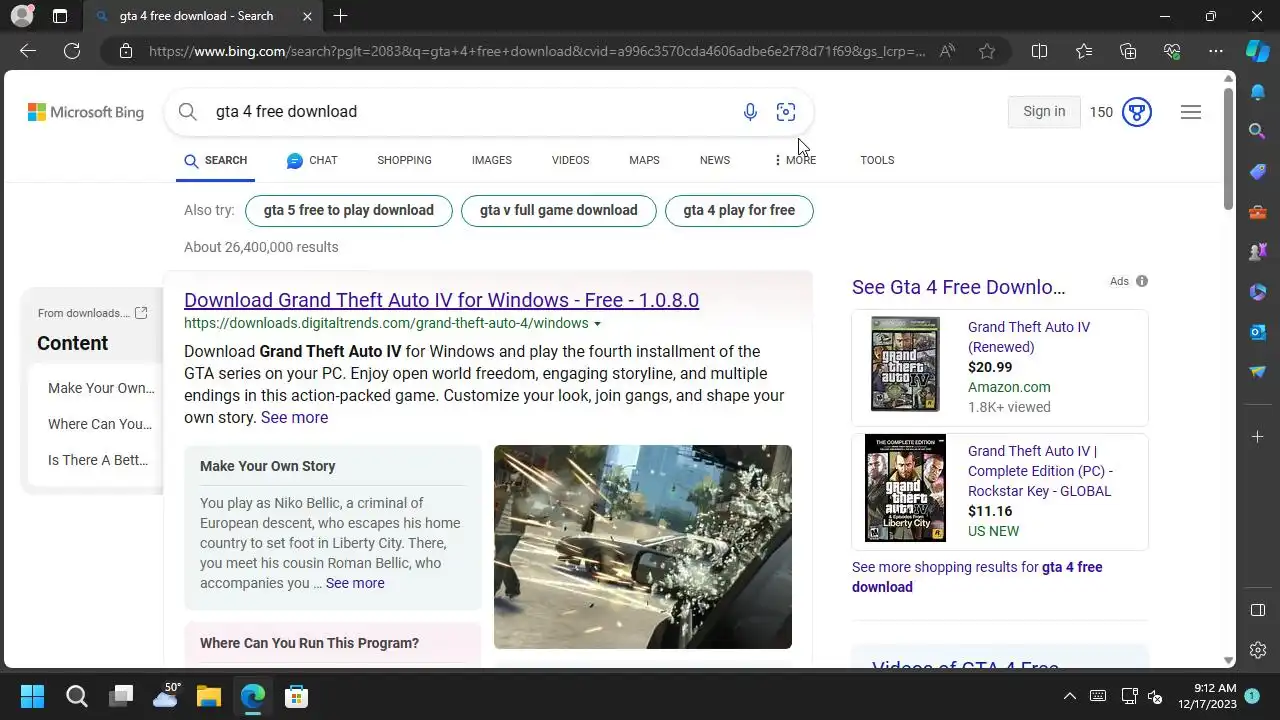Open Microsoft Store from the taskbar
Screen dimensions: 1280x720
tap(296, 696)
